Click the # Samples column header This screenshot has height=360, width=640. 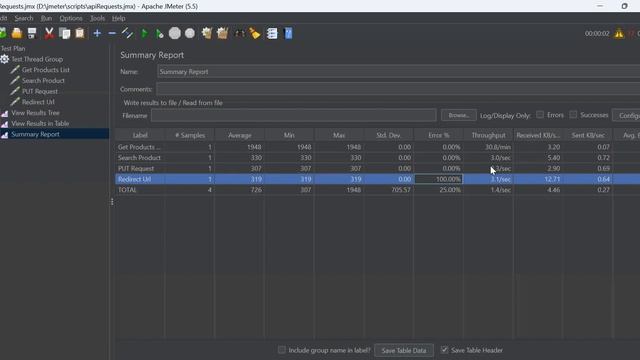[190, 135]
